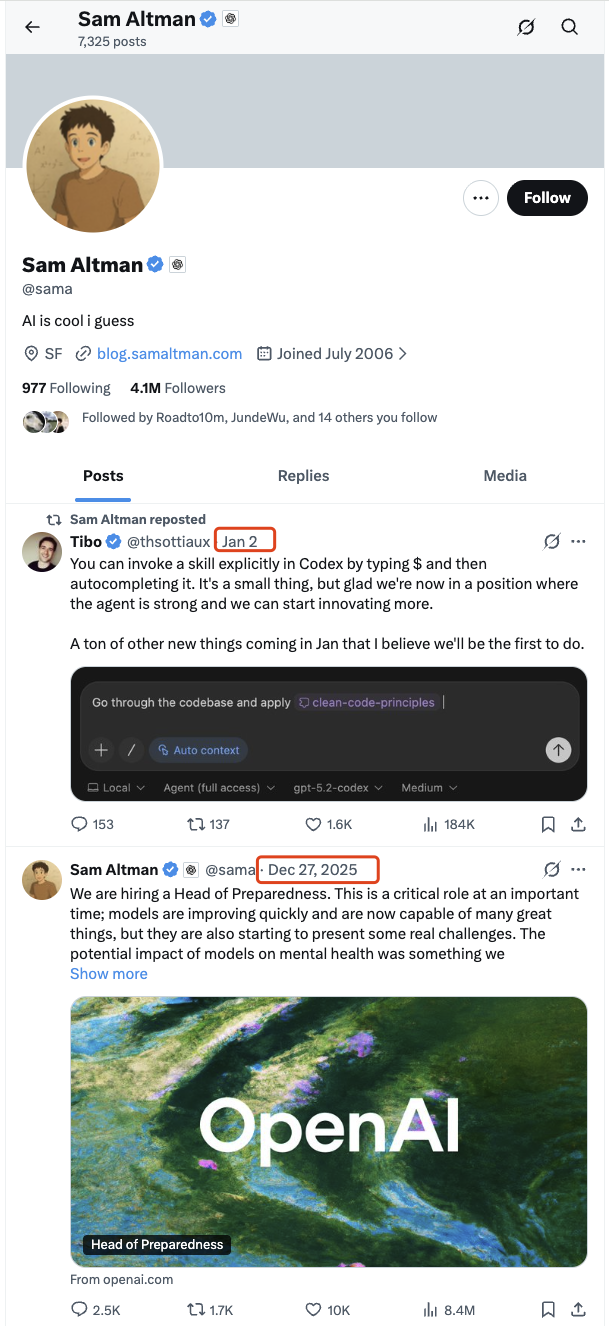Viewport: 609px width, 1326px height.
Task: Repost Tibo's post with 137 reposts
Action: 196,824
